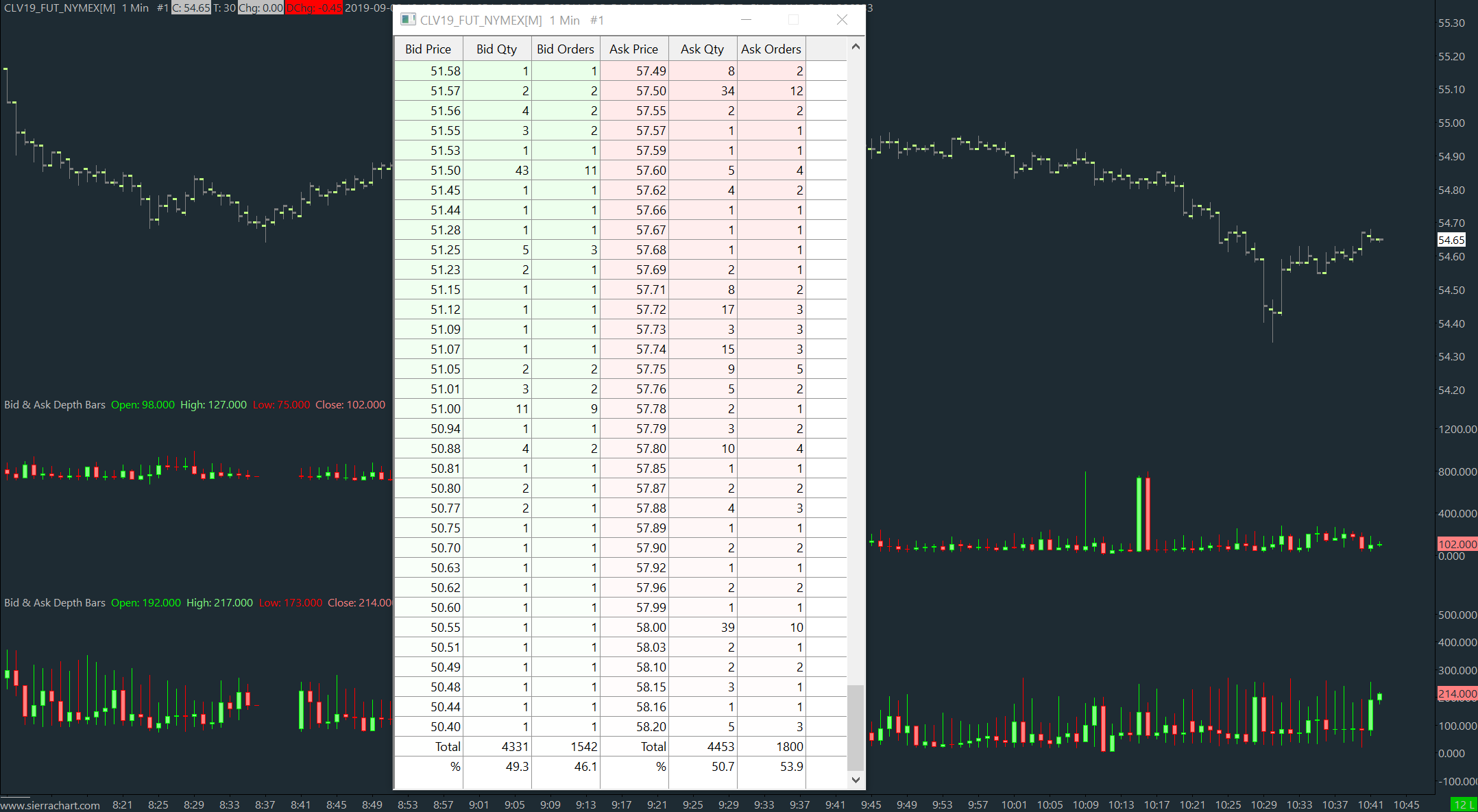Click the vertical scrollbar thumb in depth table

(855, 726)
